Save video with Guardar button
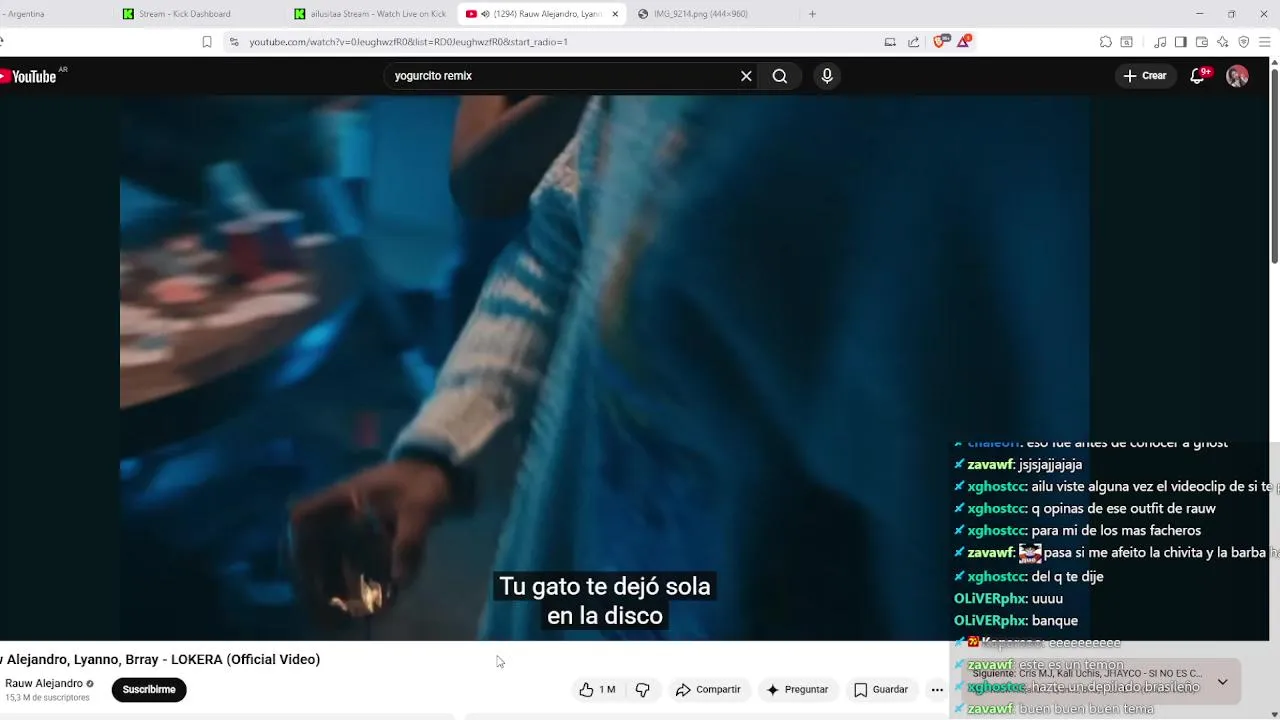 pos(881,689)
